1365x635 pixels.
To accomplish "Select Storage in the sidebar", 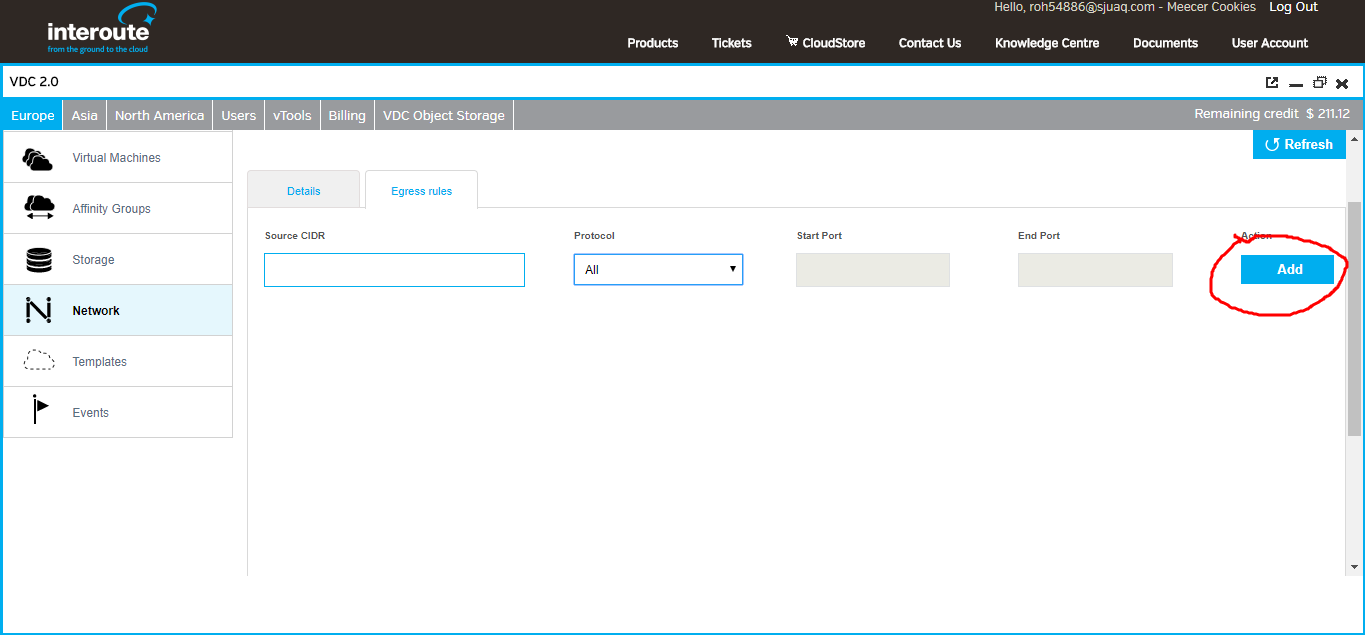I will (x=118, y=259).
